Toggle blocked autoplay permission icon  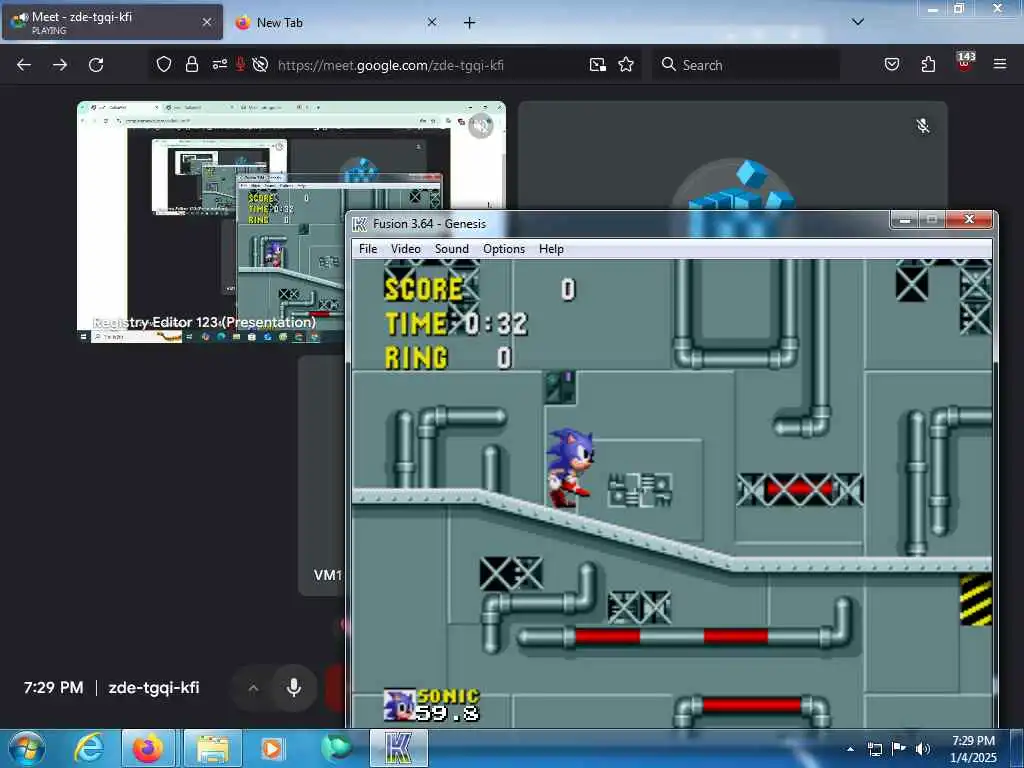(260, 64)
